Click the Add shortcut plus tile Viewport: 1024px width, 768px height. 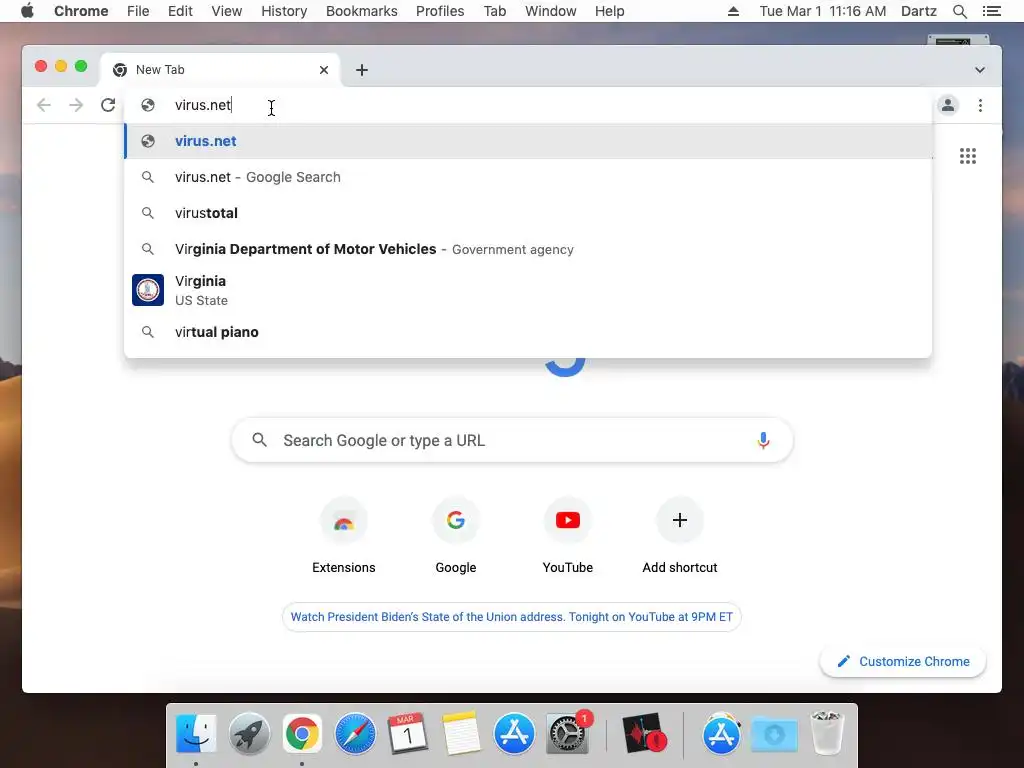point(680,536)
